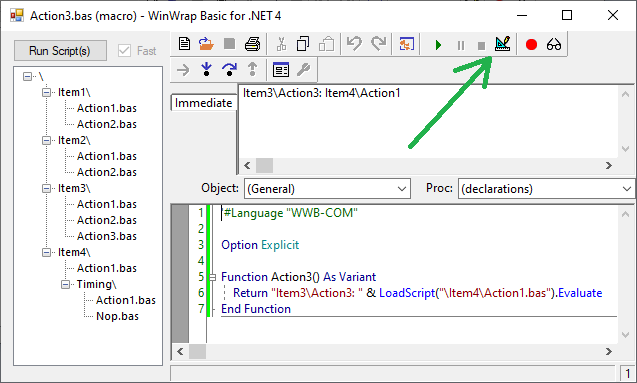Maximize the WinWrap Basic window
Viewport: 637px width, 383px height.
pyautogui.click(x=567, y=15)
